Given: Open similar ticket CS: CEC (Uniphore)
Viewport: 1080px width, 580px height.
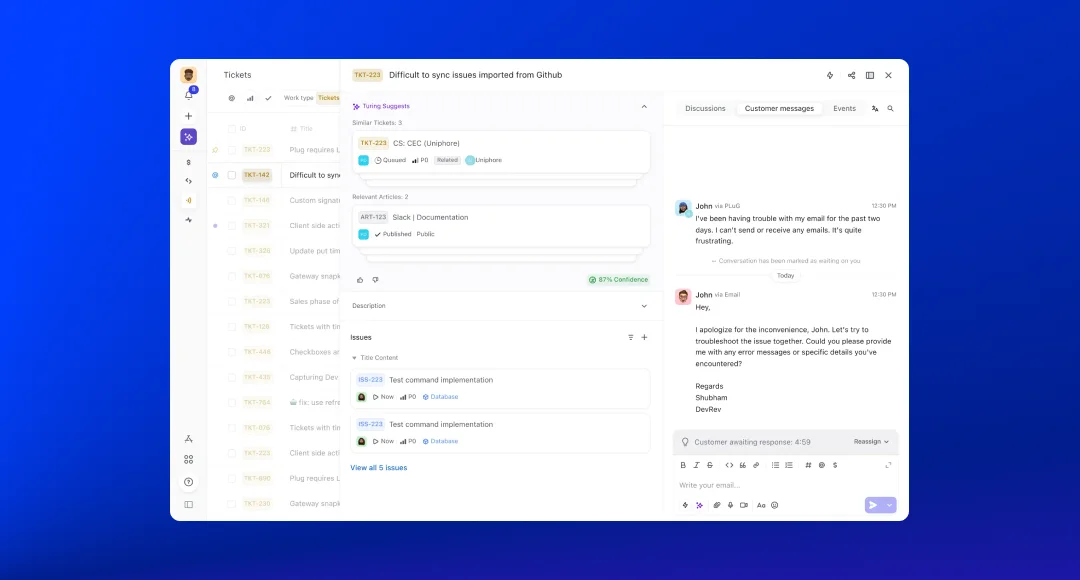Looking at the screenshot, I should click(x=501, y=152).
